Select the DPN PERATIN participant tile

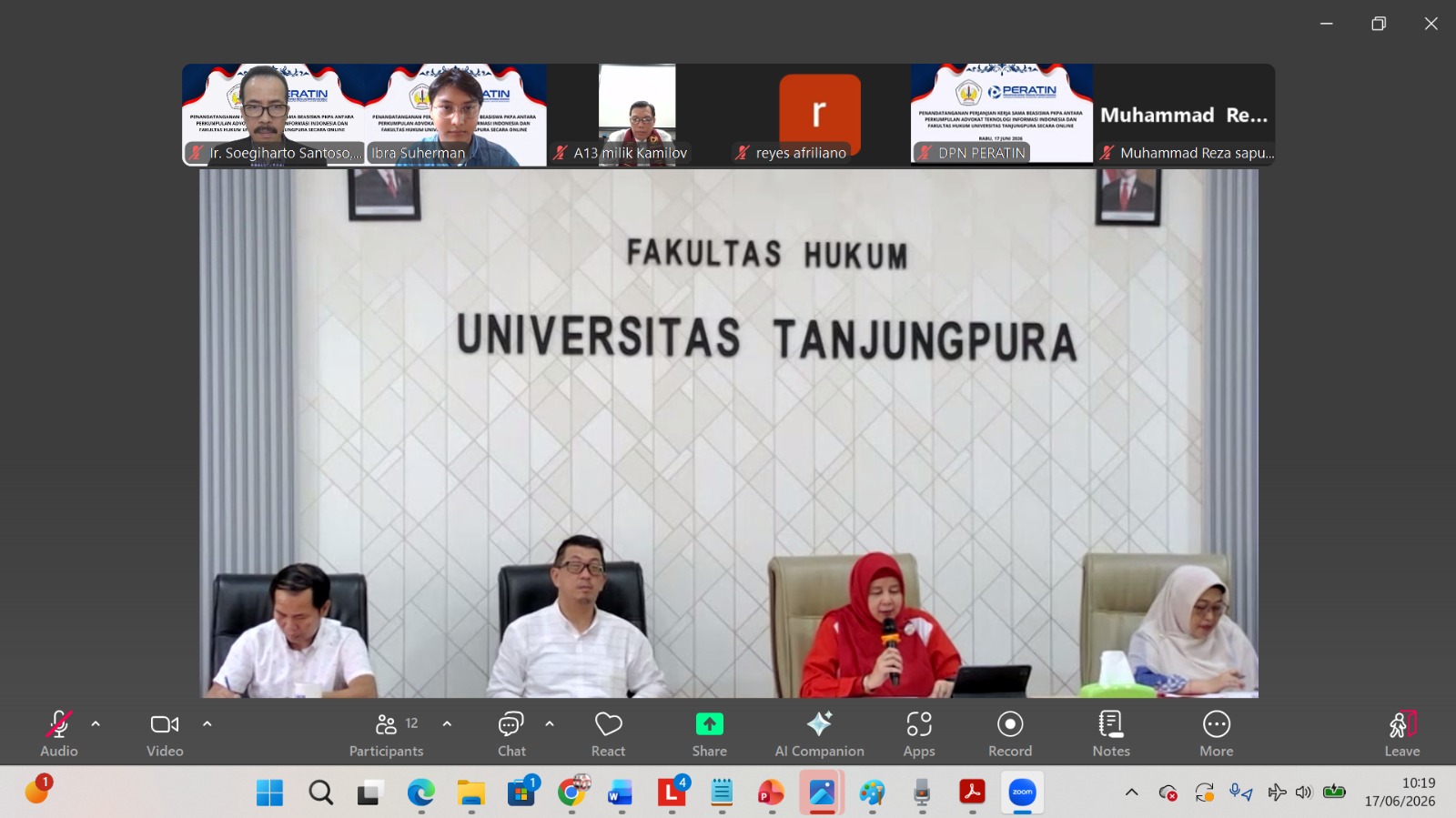(1002, 115)
